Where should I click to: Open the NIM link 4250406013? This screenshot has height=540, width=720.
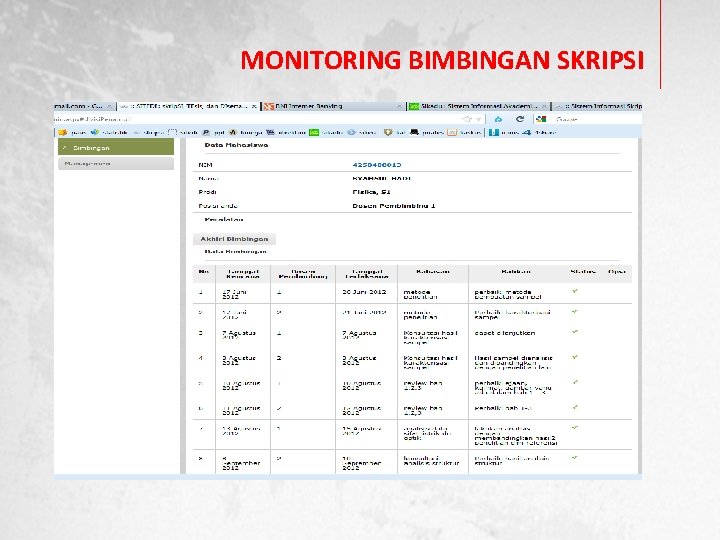(377, 164)
